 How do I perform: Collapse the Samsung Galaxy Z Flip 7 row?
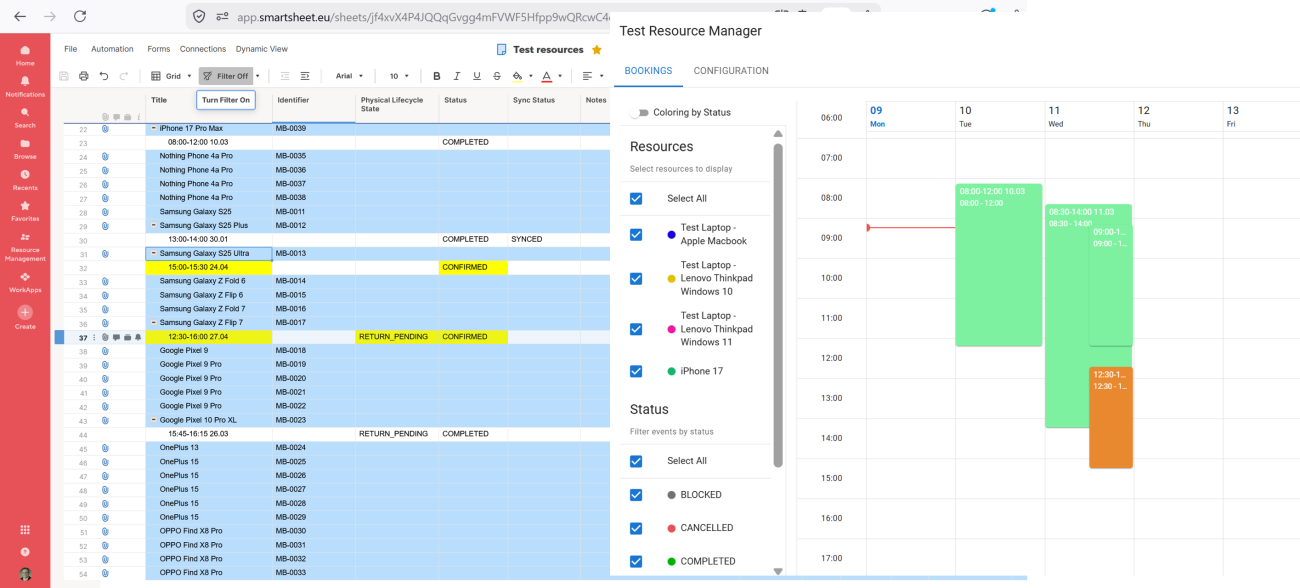click(x=153, y=323)
